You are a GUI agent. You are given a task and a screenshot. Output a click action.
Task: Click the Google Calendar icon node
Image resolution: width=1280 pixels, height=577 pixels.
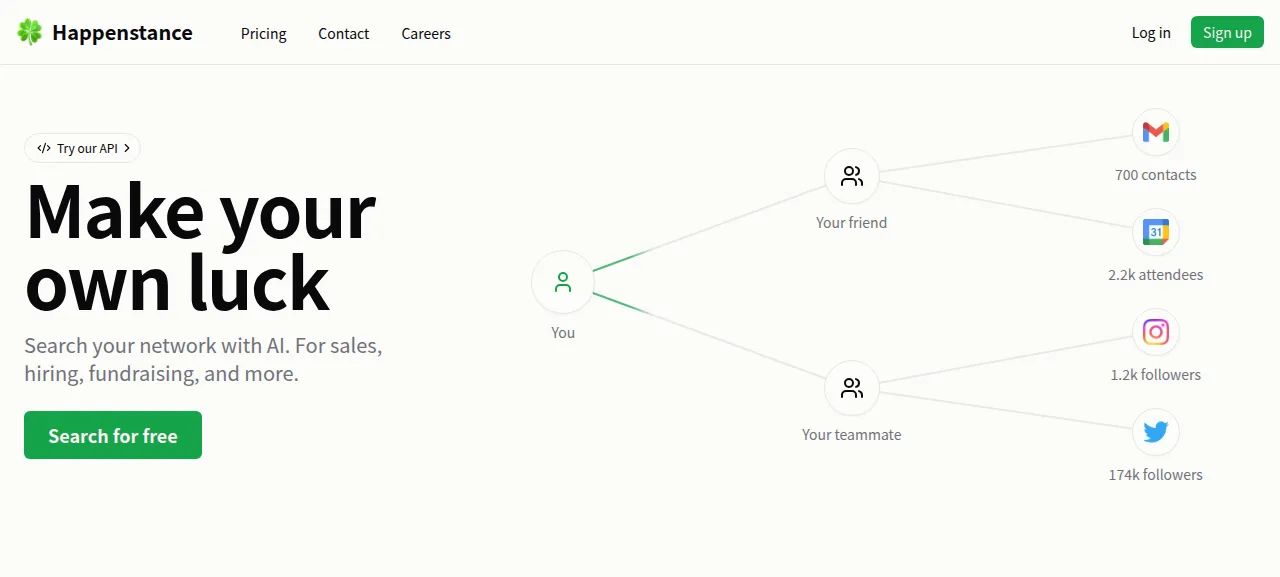1155,232
